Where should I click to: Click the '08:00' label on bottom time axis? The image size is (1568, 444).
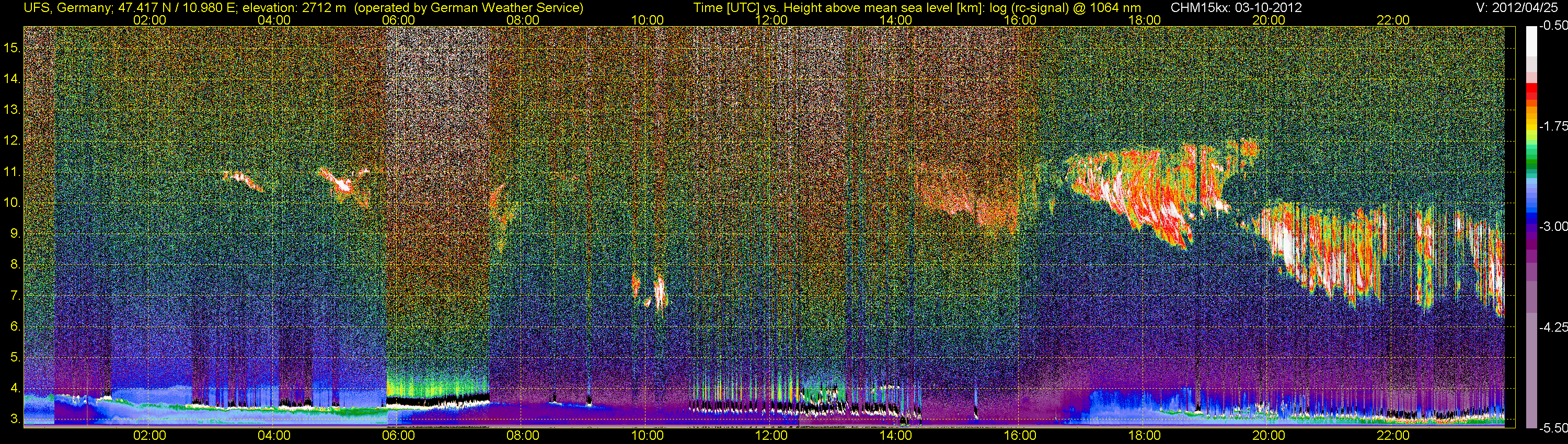523,436
